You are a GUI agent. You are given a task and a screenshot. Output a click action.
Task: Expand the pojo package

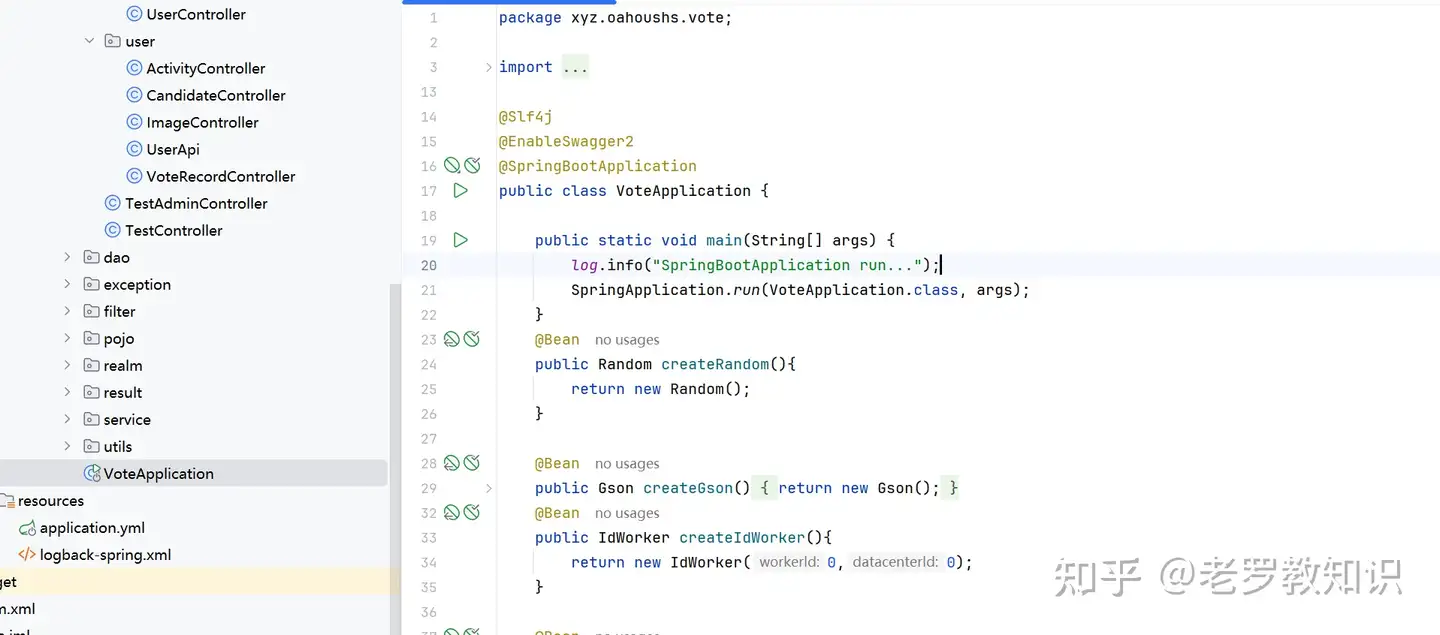(68, 338)
